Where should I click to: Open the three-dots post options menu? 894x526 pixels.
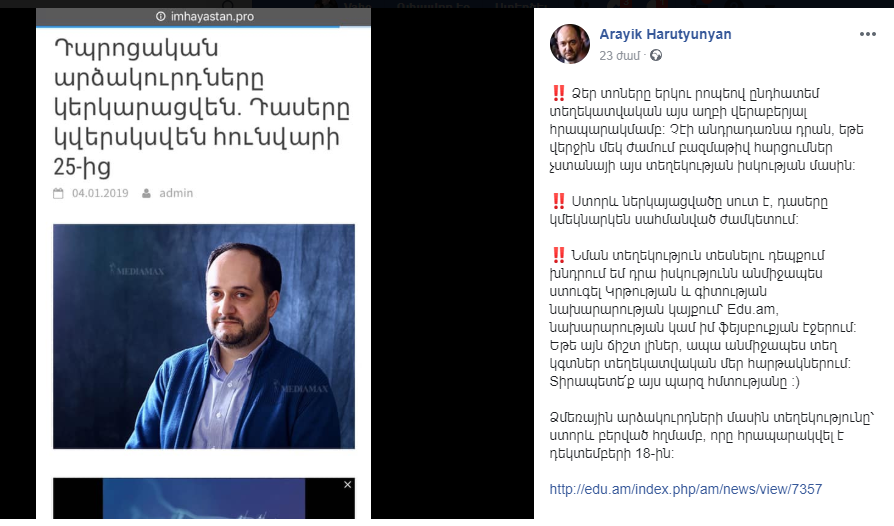click(x=867, y=34)
